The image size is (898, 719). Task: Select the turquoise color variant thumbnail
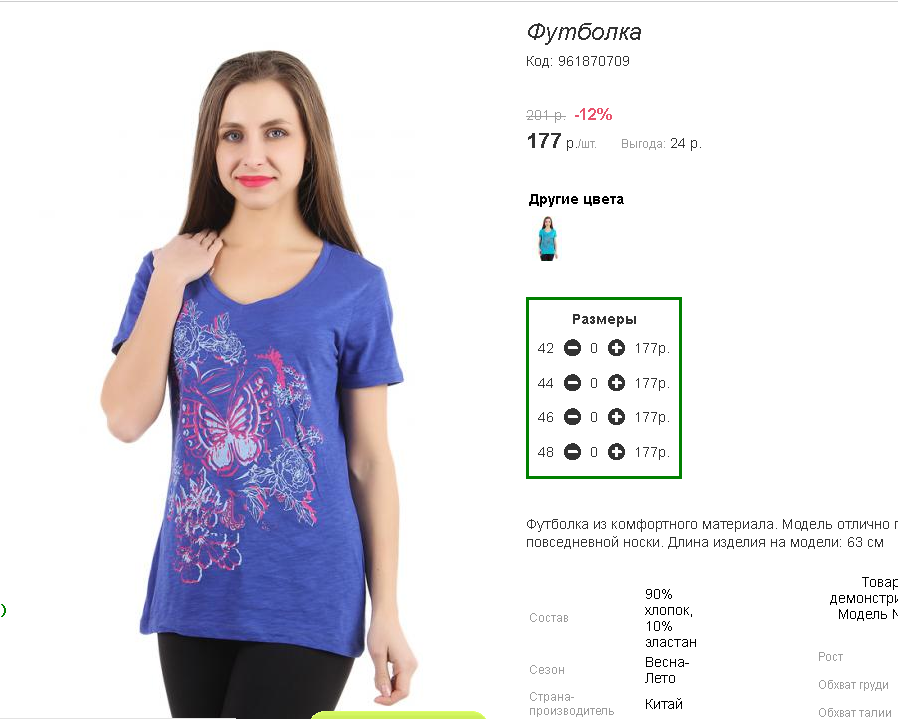548,238
